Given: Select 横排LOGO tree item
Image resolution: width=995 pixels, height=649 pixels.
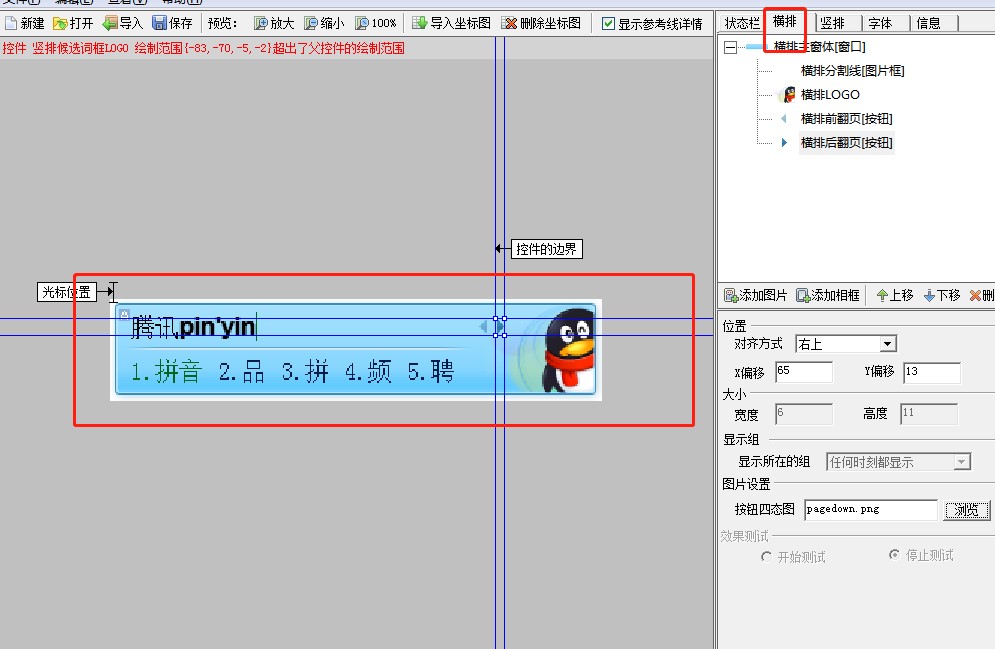Looking at the screenshot, I should coord(830,95).
